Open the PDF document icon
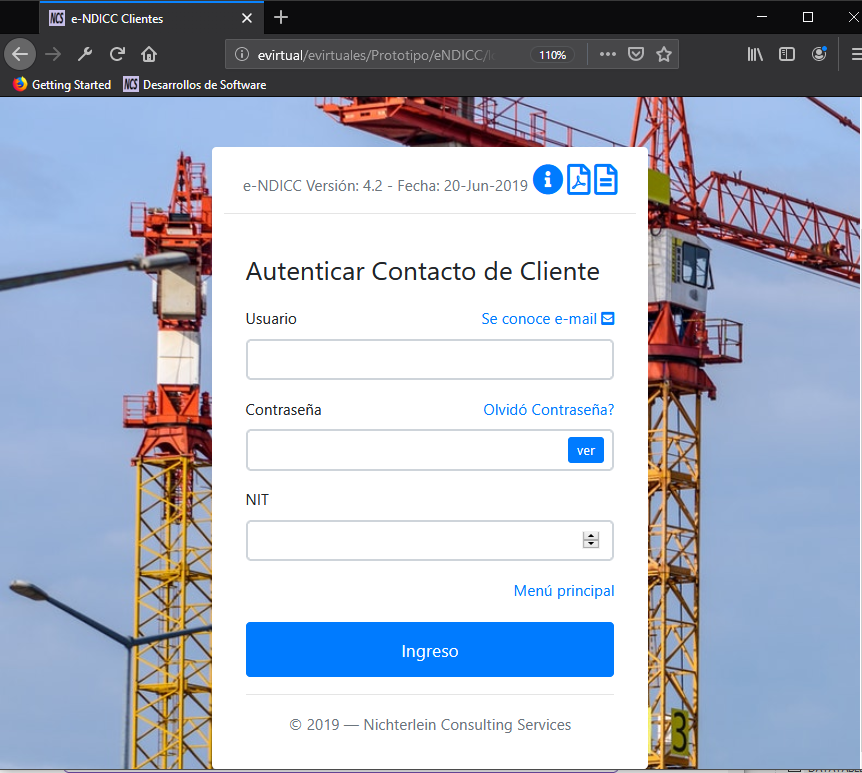 point(578,180)
